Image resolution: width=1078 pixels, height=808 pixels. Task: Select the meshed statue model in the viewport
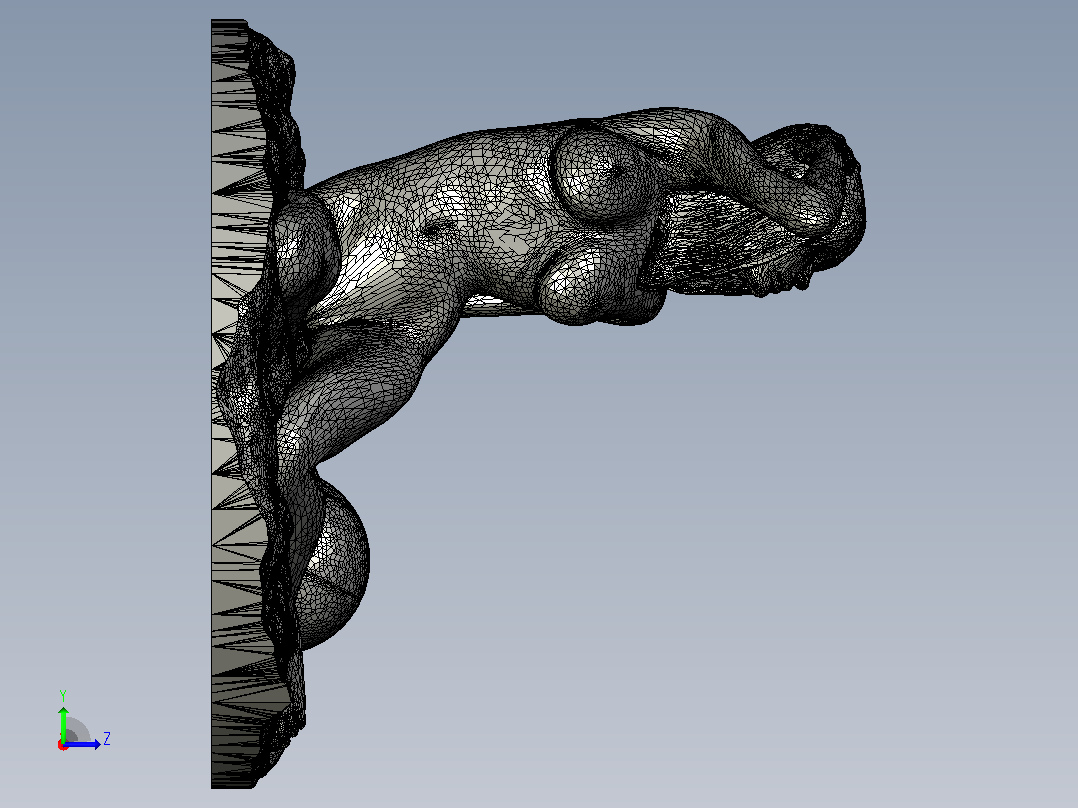tap(538, 404)
